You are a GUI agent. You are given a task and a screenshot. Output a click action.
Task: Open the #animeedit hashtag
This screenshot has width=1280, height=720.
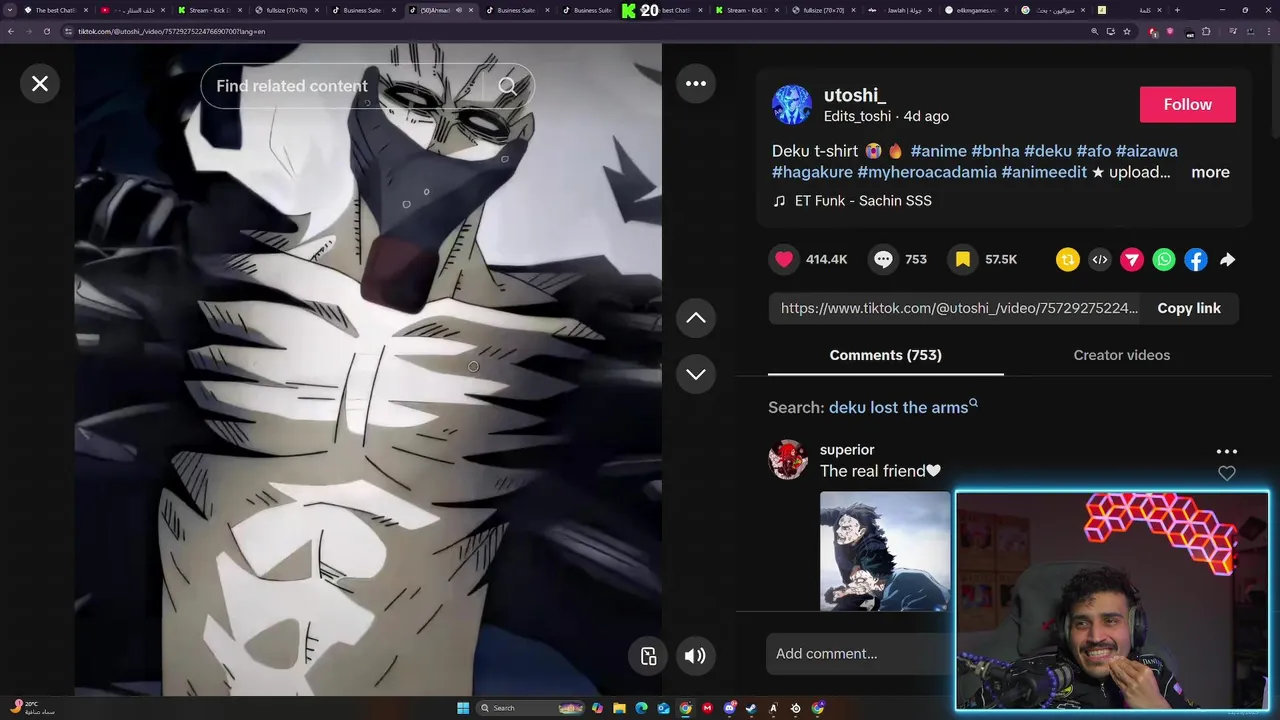coord(1044,172)
